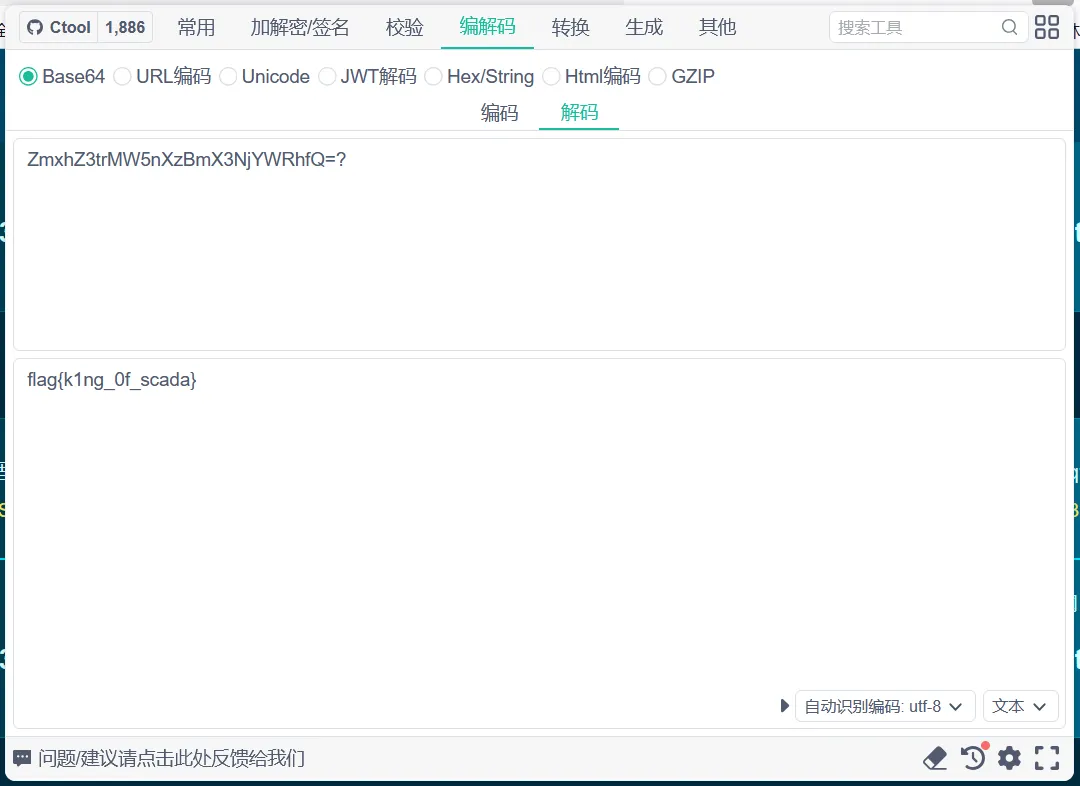Open the history clock icon
Viewport: 1080px width, 786px height.
pyautogui.click(x=972, y=758)
